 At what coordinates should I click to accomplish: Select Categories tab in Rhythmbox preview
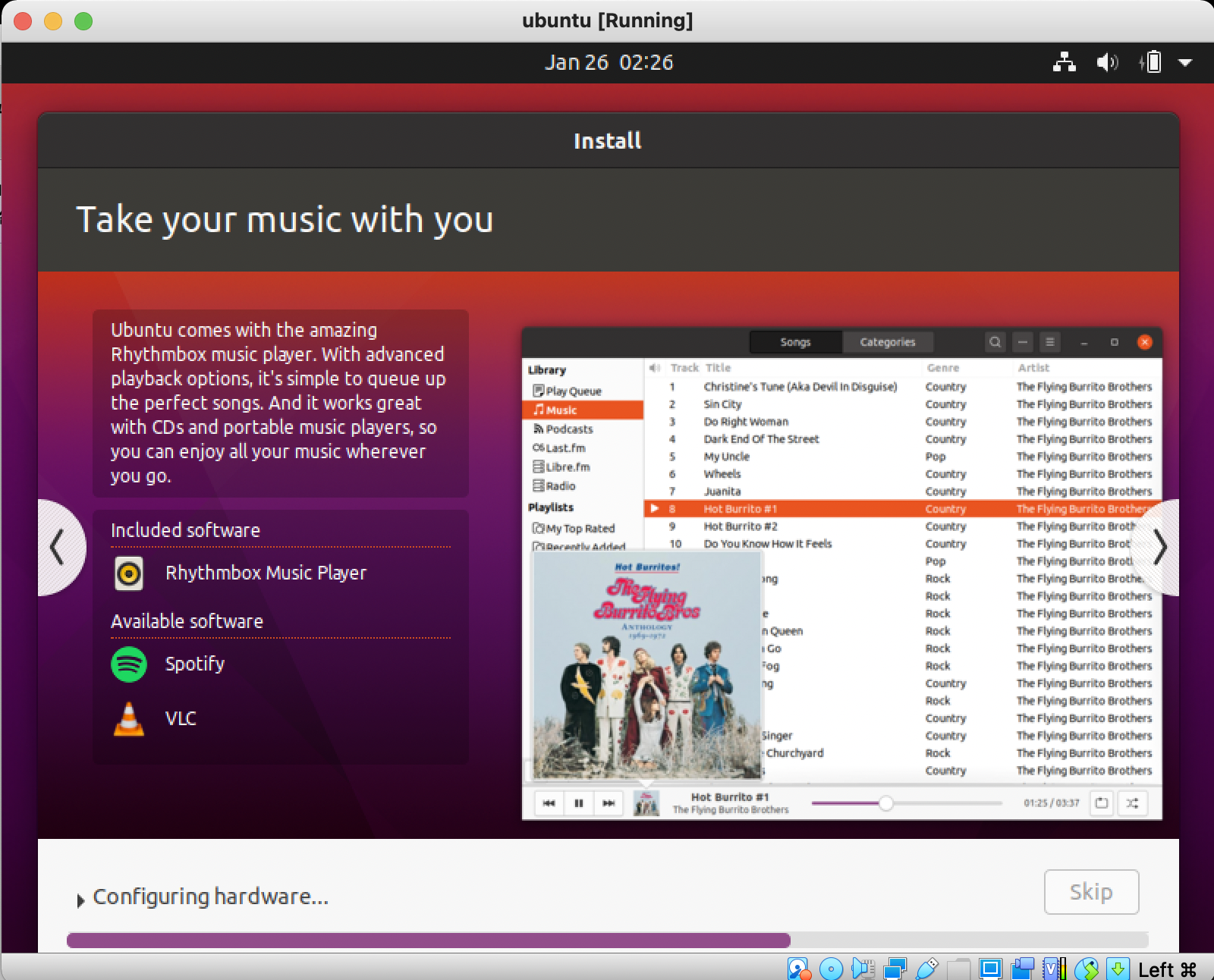pyautogui.click(x=888, y=342)
